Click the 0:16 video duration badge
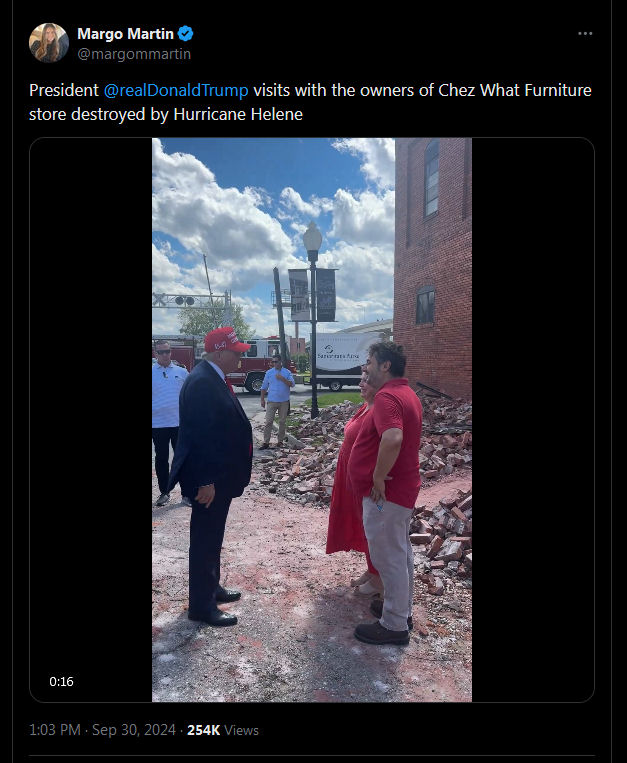 click(61, 681)
